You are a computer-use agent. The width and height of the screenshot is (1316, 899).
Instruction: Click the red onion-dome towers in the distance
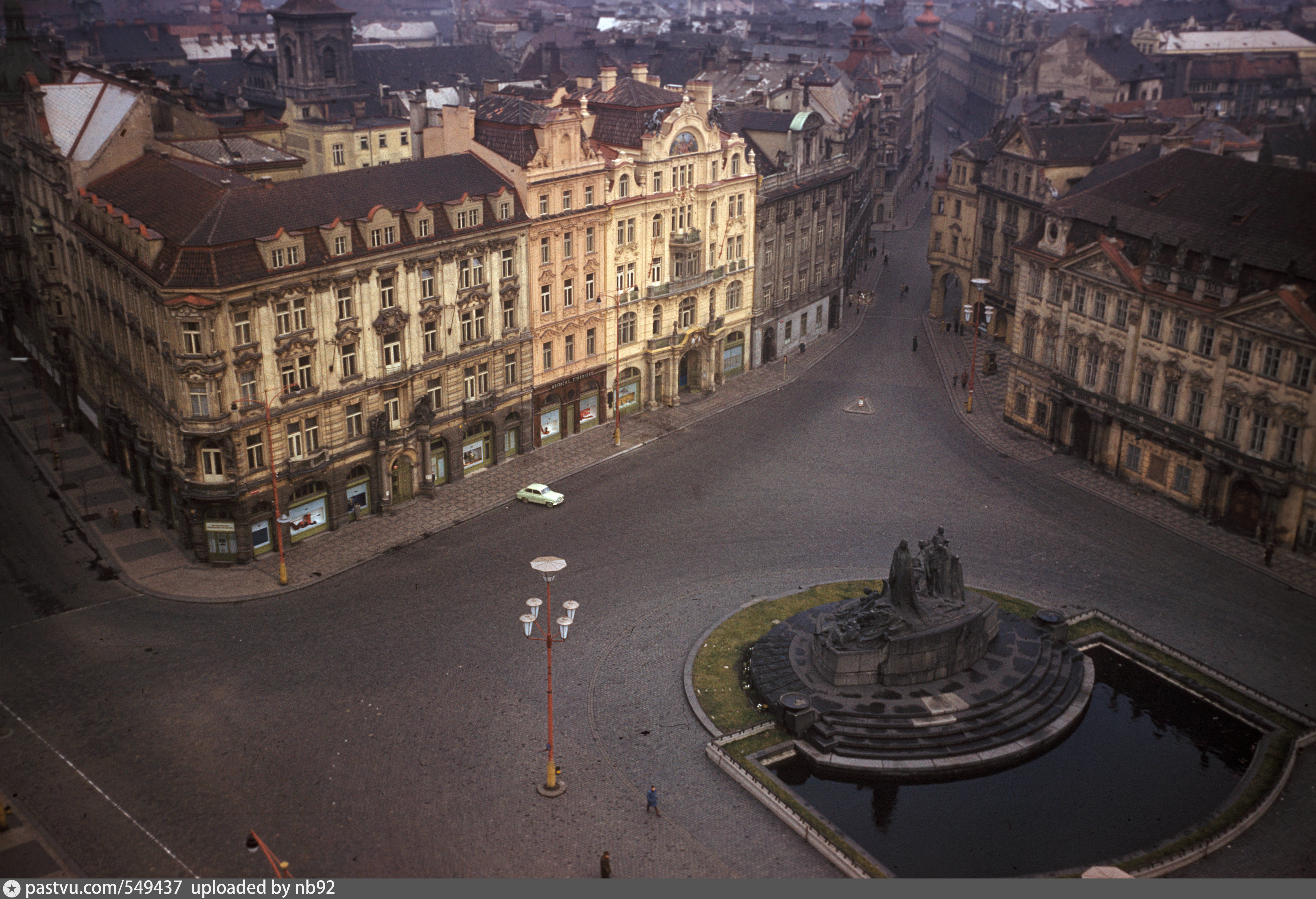[862, 23]
